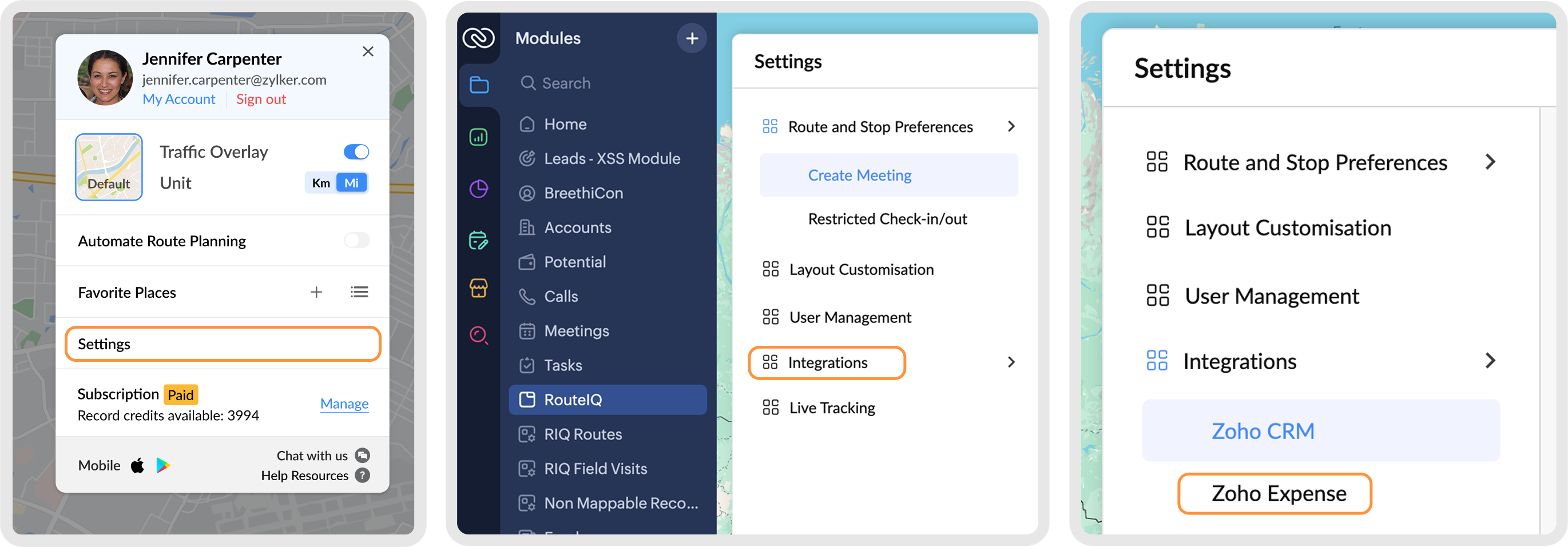Open the Help Resources question mark icon
The height and width of the screenshot is (547, 1568).
(x=363, y=476)
